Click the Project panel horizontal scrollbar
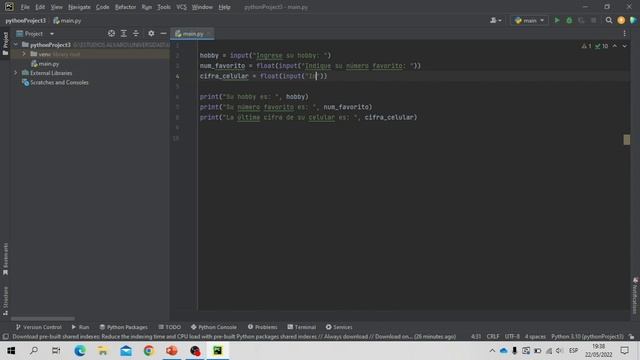The image size is (640, 360). 43,319
